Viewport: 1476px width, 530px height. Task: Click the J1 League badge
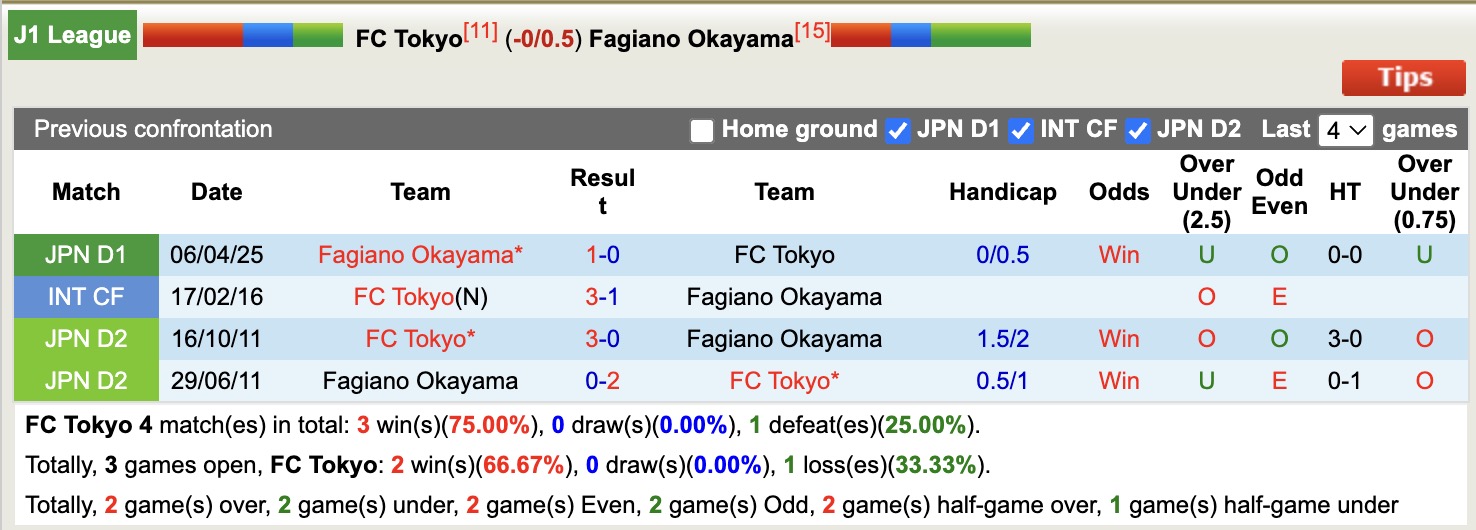tap(73, 35)
